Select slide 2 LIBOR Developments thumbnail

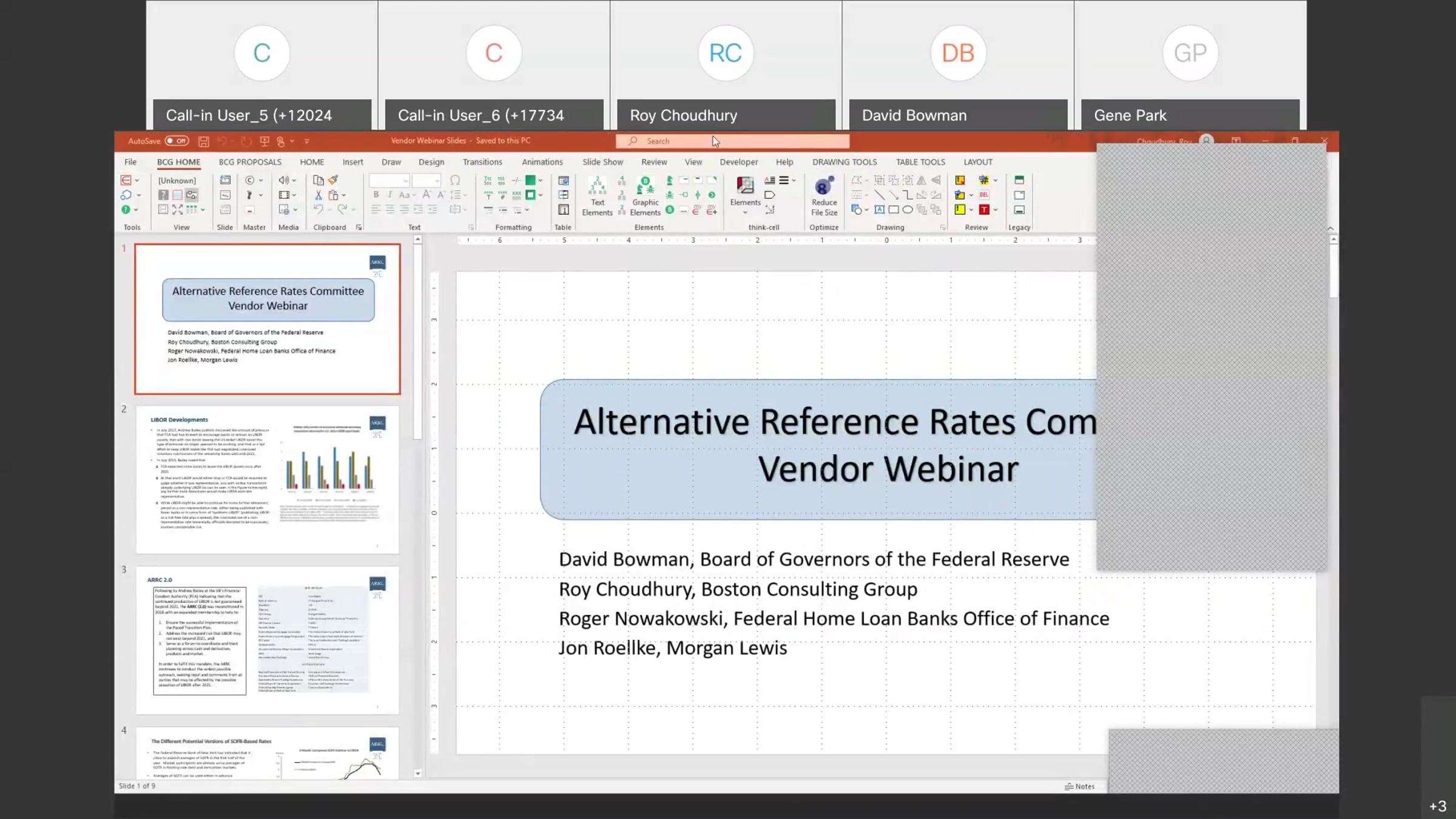tap(268, 480)
